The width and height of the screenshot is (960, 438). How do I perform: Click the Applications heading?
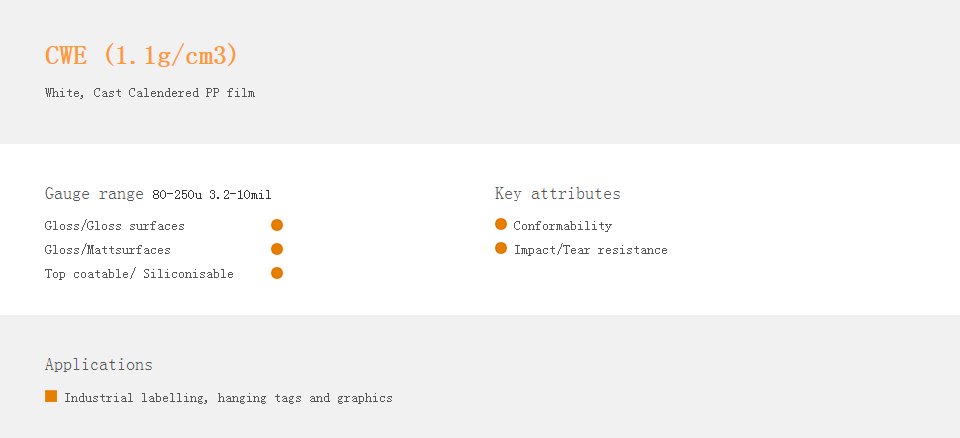99,364
